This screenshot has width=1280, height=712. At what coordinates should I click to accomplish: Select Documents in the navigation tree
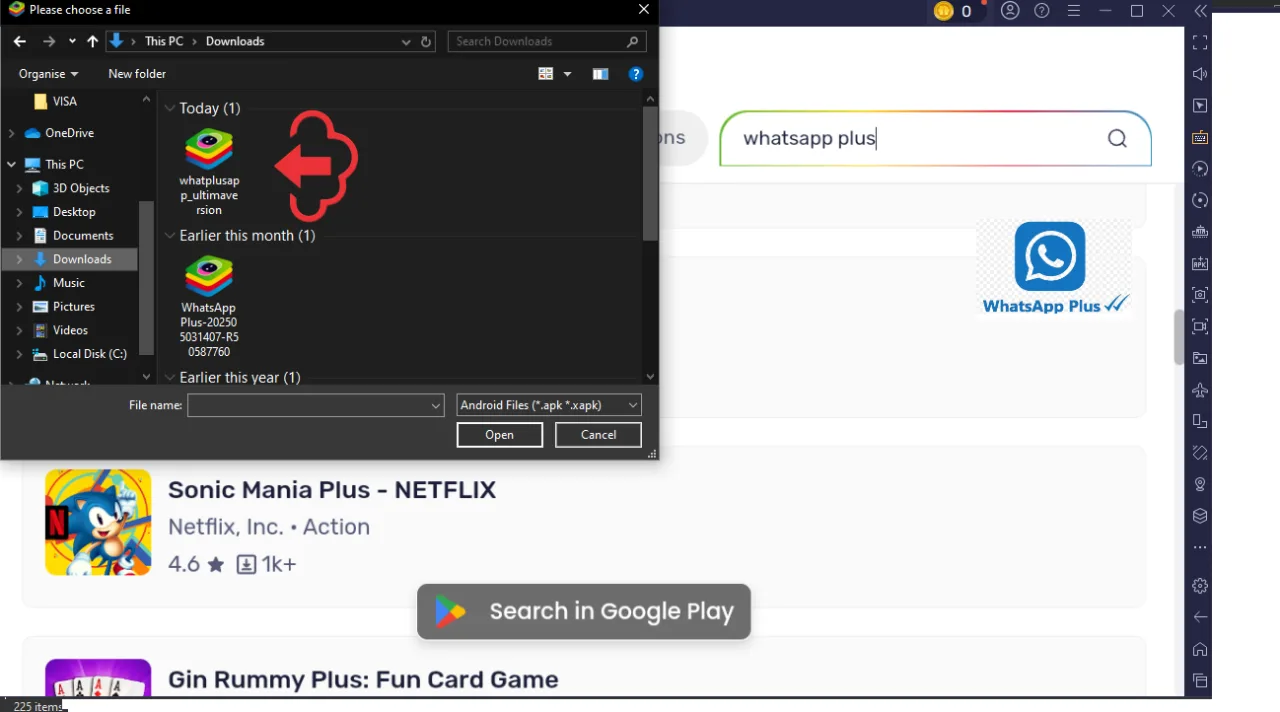click(x=83, y=235)
